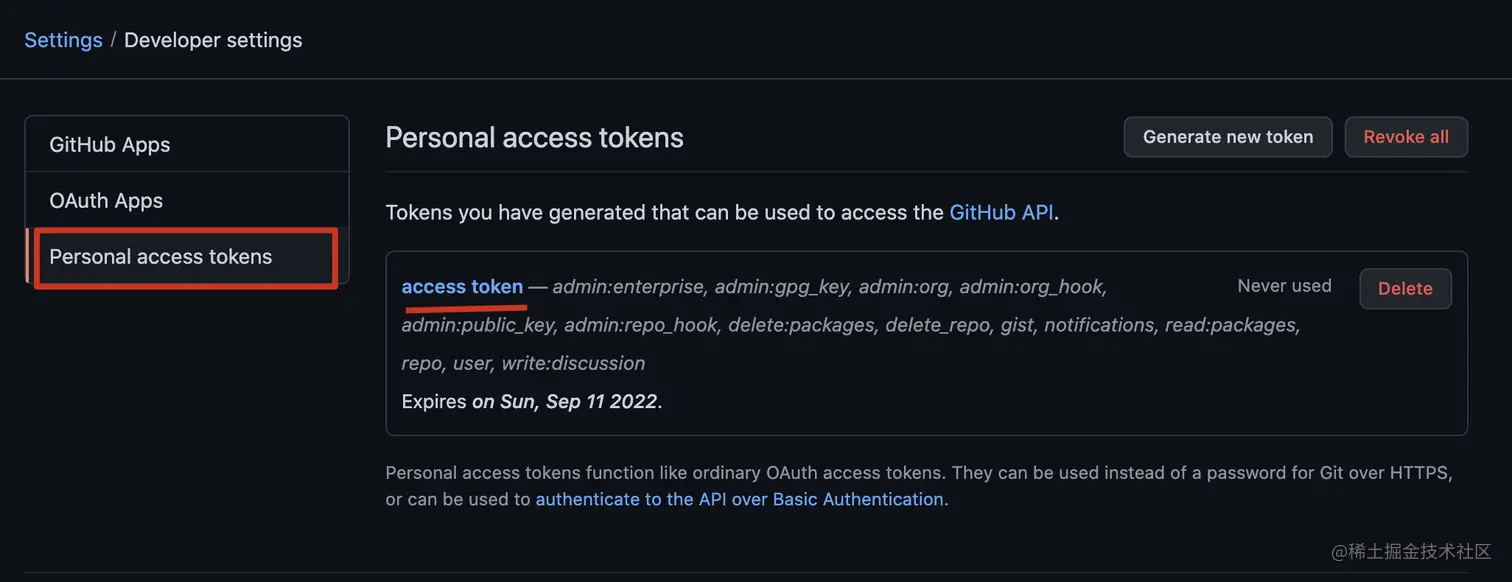This screenshot has width=1512, height=582.
Task: Open the underlined access token link
Action: (462, 287)
